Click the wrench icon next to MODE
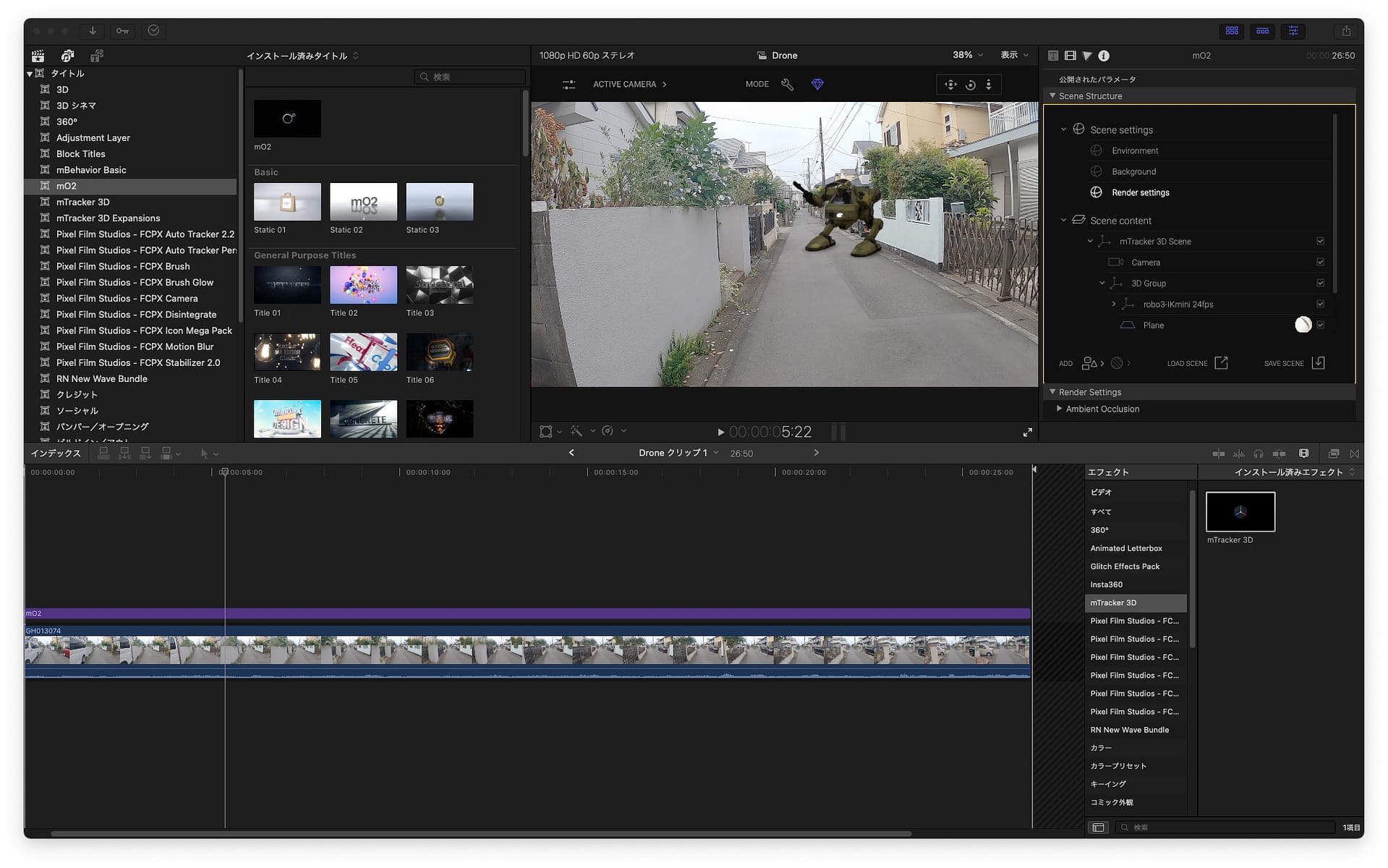This screenshot has height=868, width=1388. (787, 85)
